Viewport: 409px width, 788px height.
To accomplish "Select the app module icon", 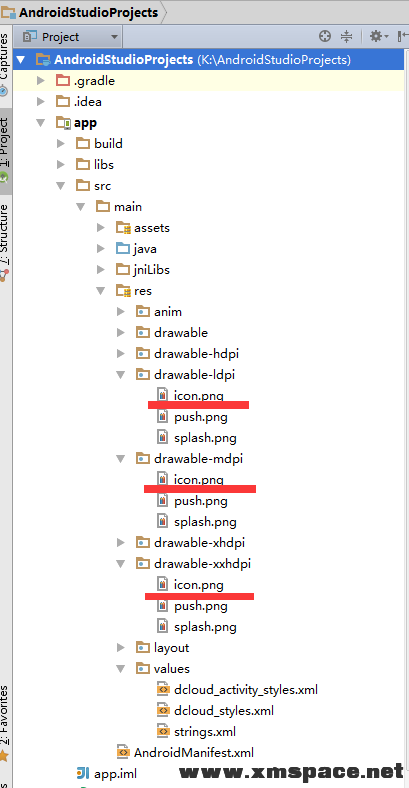I will coord(63,123).
